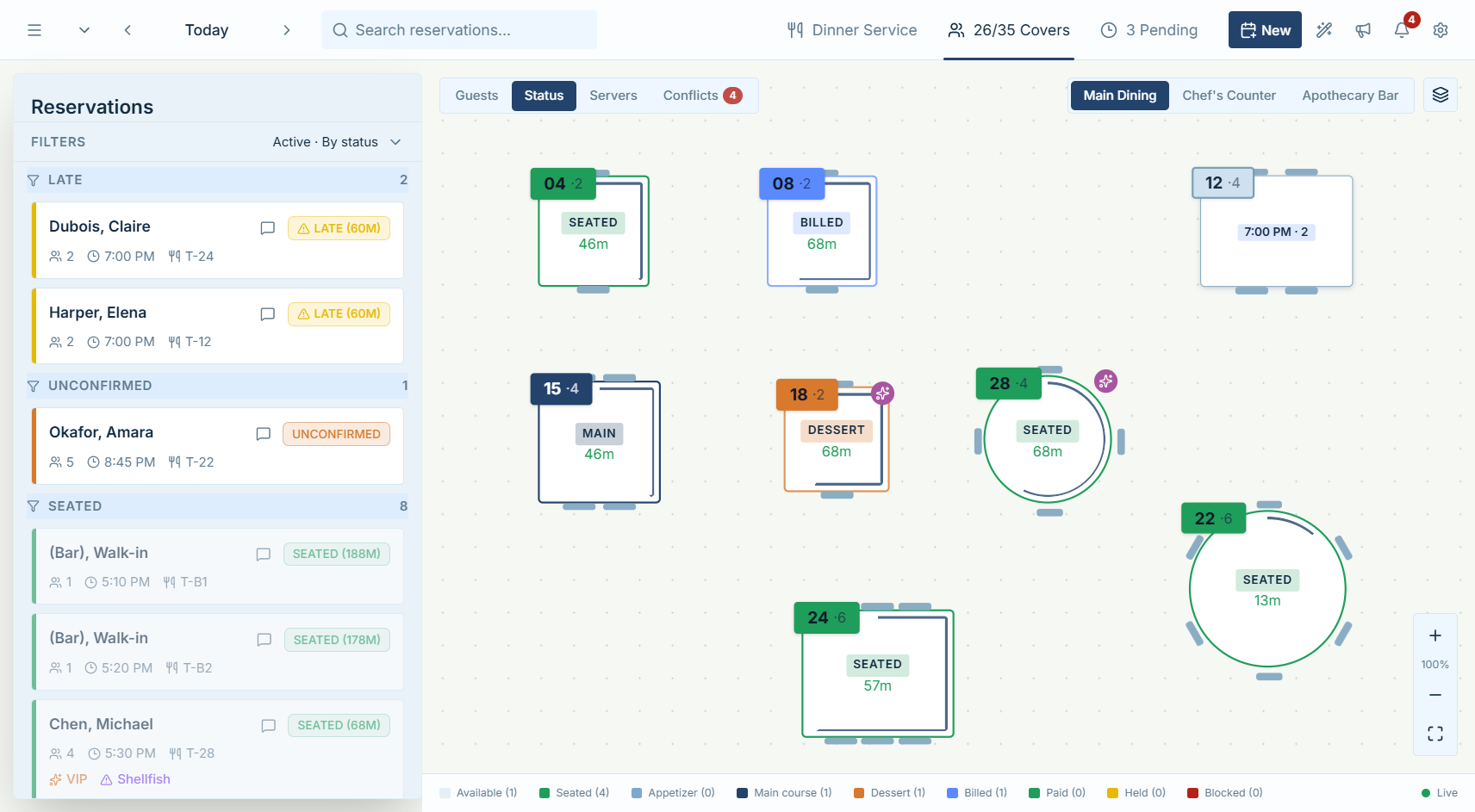1475x812 pixels.
Task: Open notifications bell
Action: [x=1402, y=30]
